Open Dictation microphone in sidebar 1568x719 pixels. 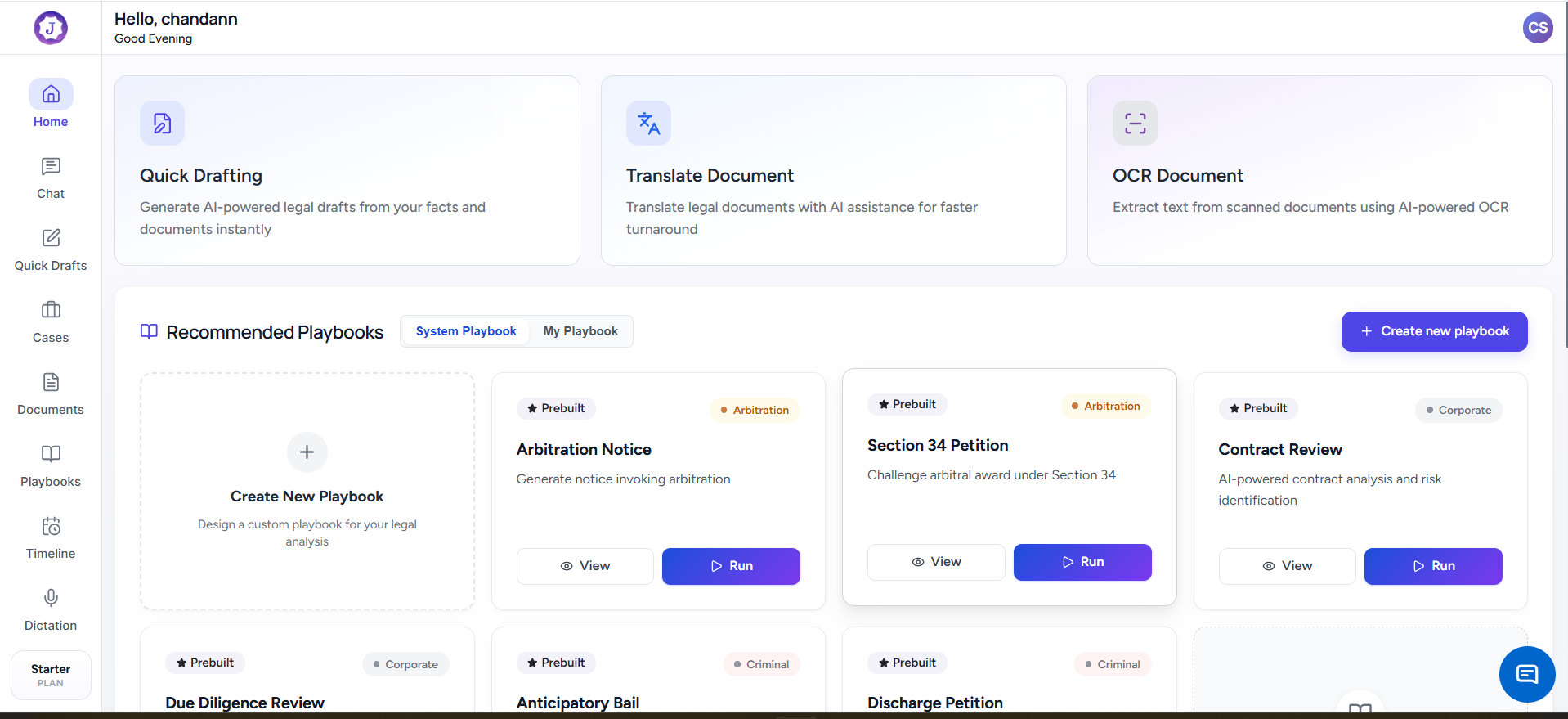coord(51,610)
